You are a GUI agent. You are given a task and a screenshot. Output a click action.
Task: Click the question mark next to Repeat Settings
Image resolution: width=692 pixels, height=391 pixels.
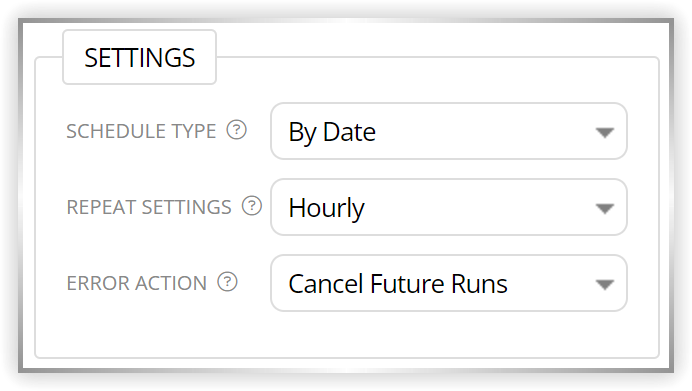click(x=252, y=206)
